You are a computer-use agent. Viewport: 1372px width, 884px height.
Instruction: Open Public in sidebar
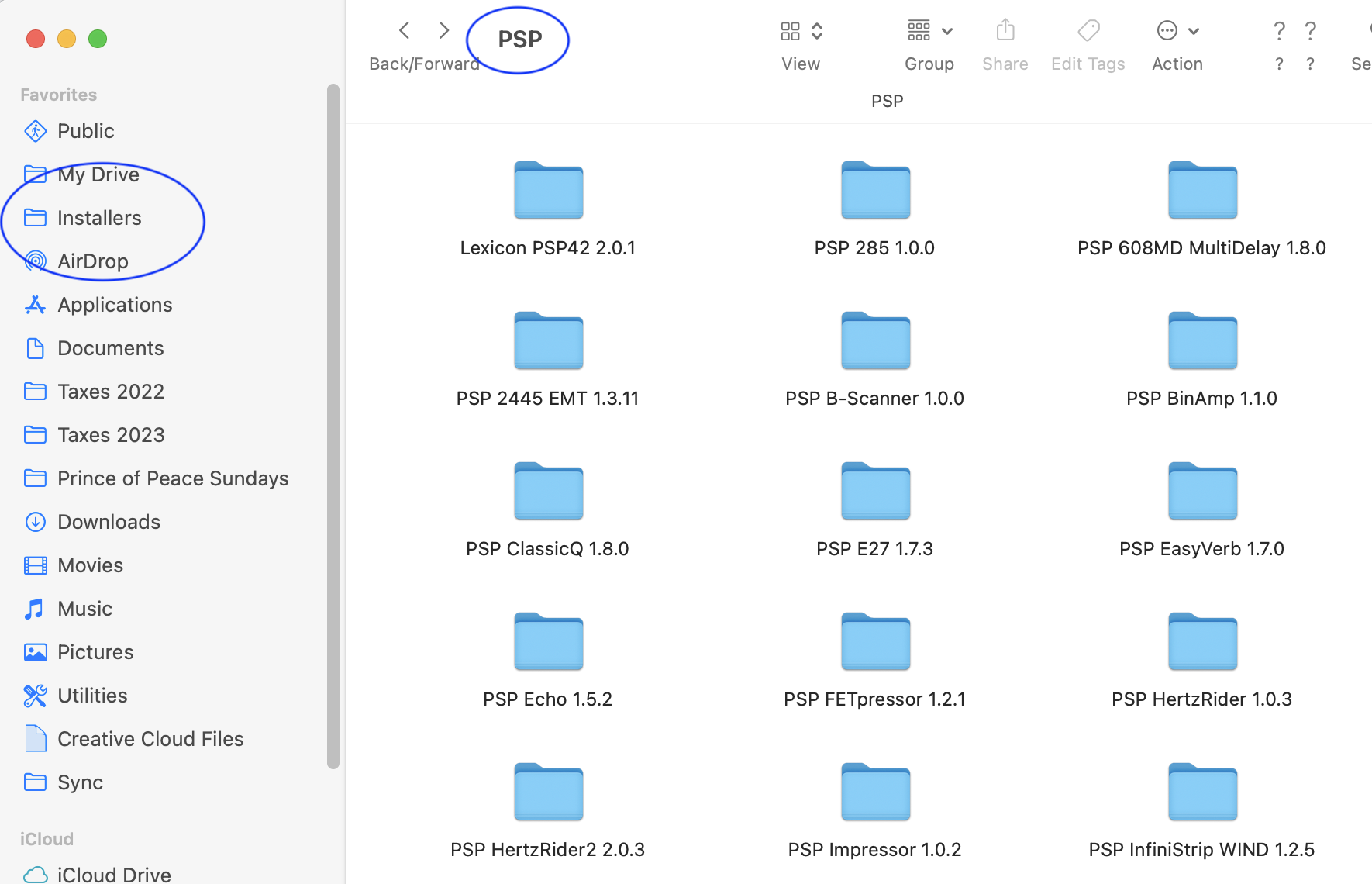coord(86,131)
